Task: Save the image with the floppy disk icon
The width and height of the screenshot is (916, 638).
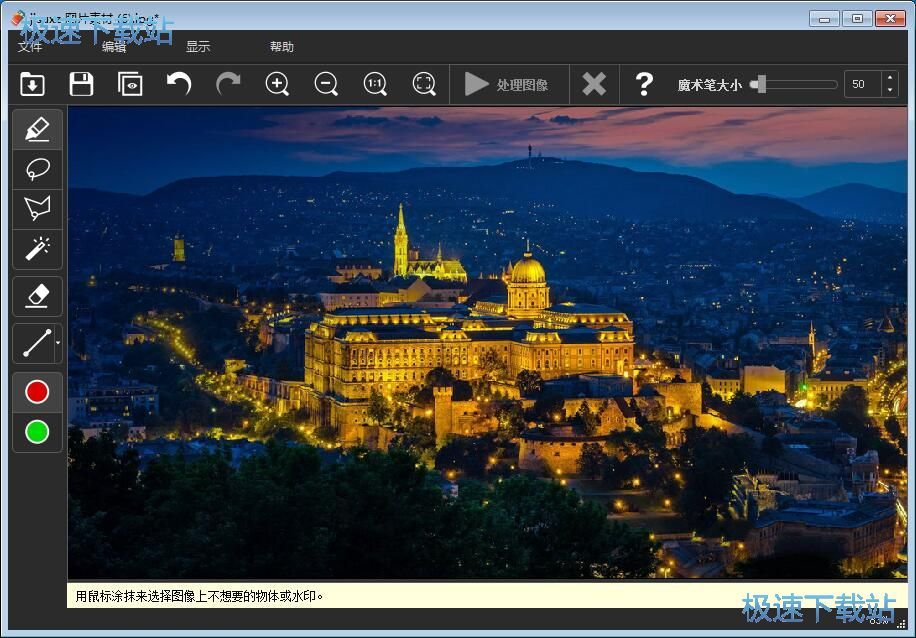Action: 81,85
